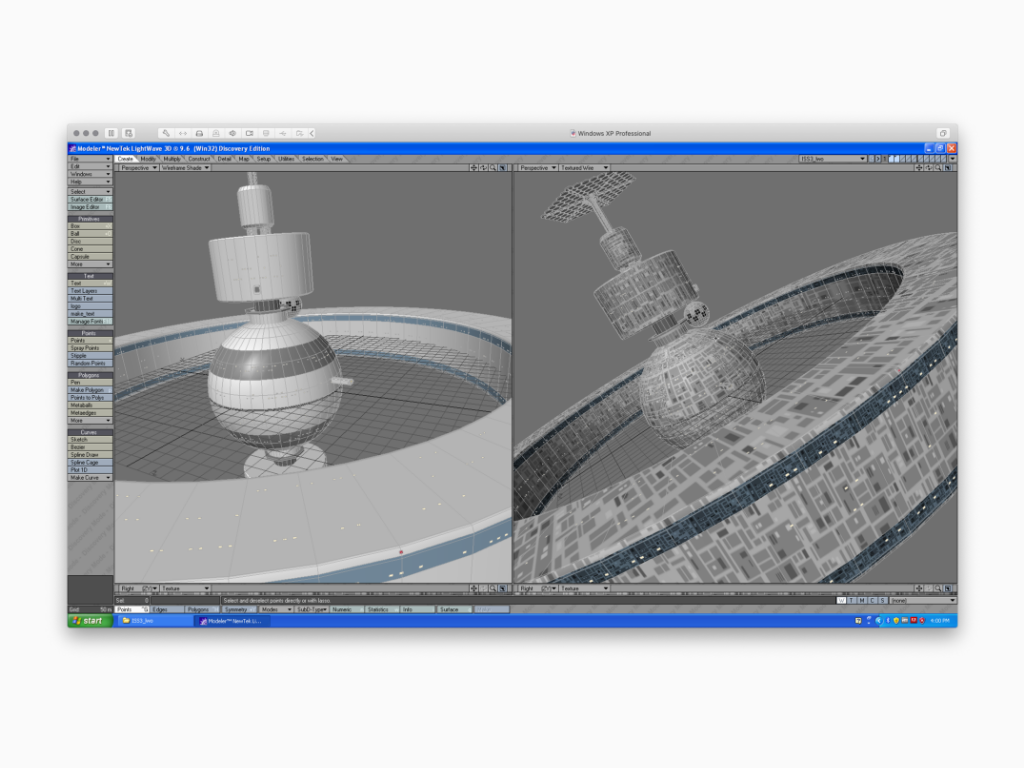
Task: Click the Modeler NewTek taskbar button
Action: pos(233,621)
